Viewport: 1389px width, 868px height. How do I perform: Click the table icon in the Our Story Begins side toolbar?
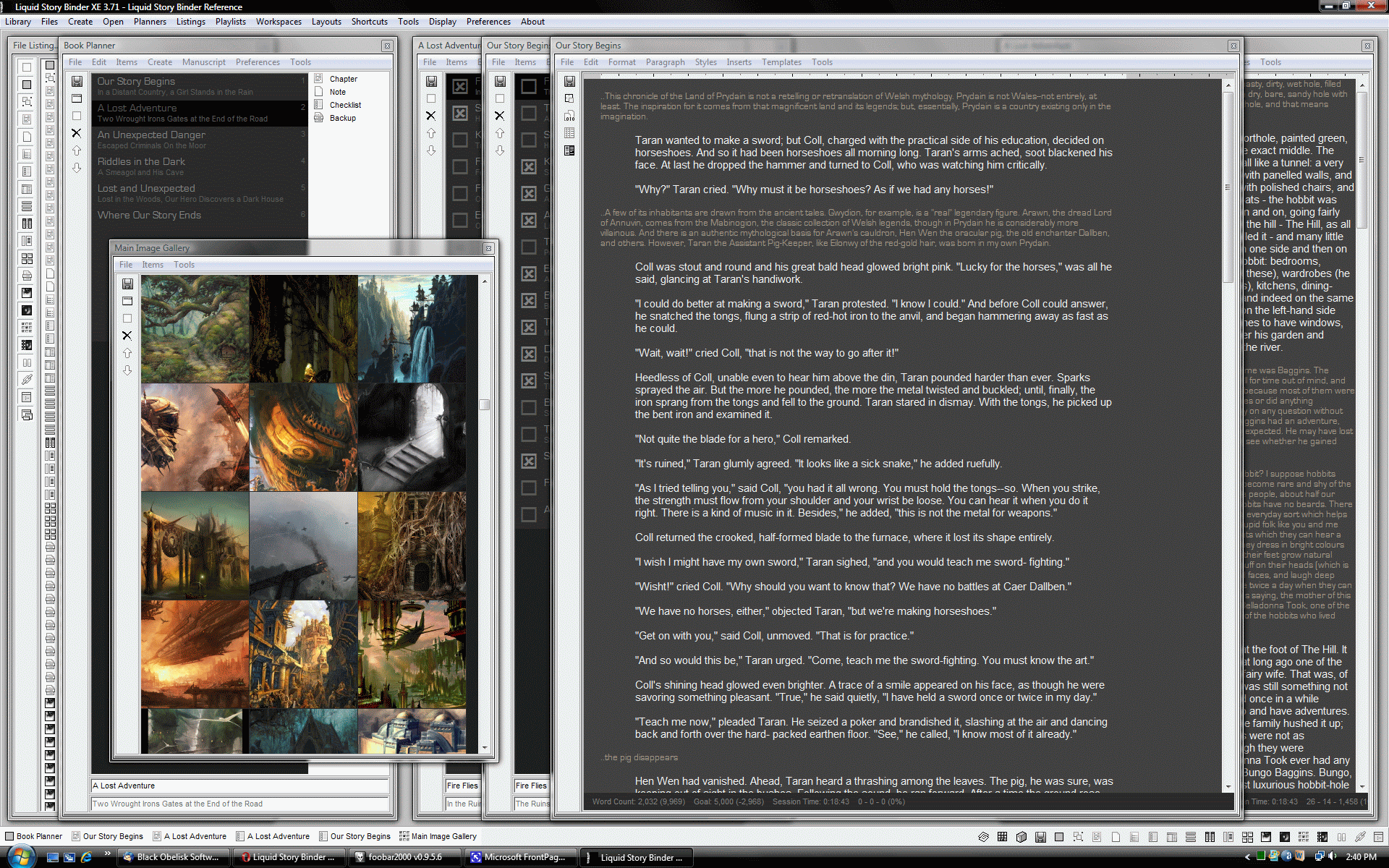[569, 133]
